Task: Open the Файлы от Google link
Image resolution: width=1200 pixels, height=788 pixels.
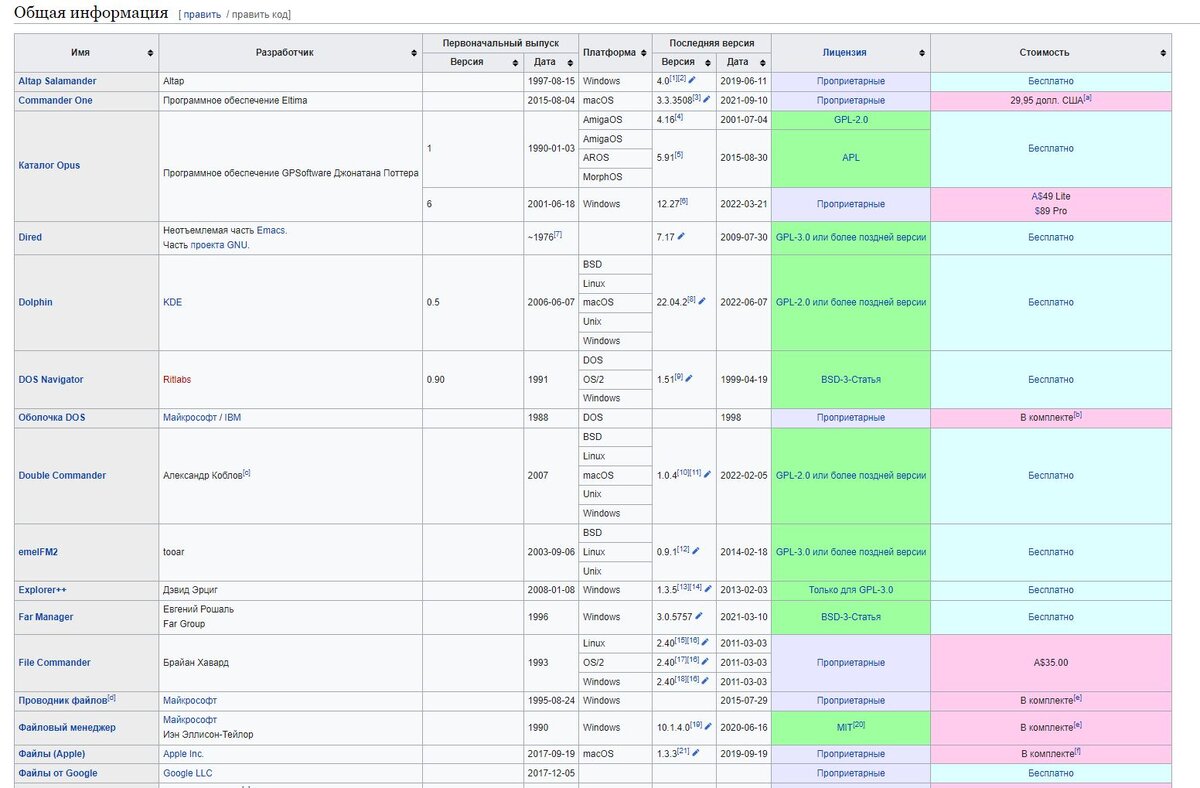Action: (x=58, y=773)
